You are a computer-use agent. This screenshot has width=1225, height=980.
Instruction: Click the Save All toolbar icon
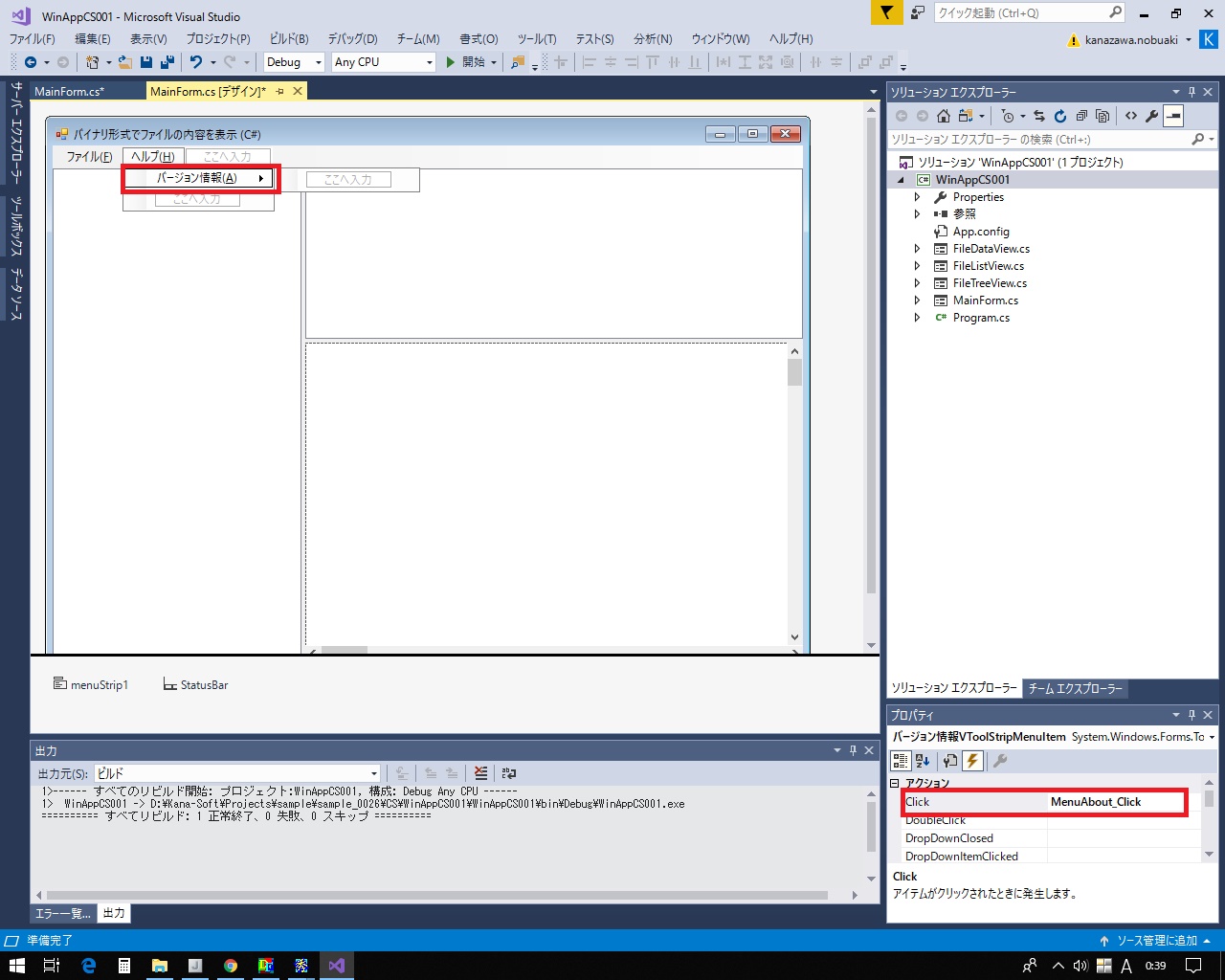(167, 62)
